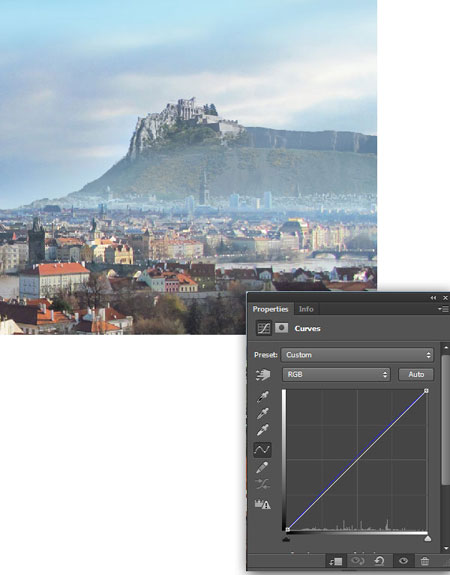Select the white point eyedropper
450x575 pixels.
pyautogui.click(x=262, y=430)
